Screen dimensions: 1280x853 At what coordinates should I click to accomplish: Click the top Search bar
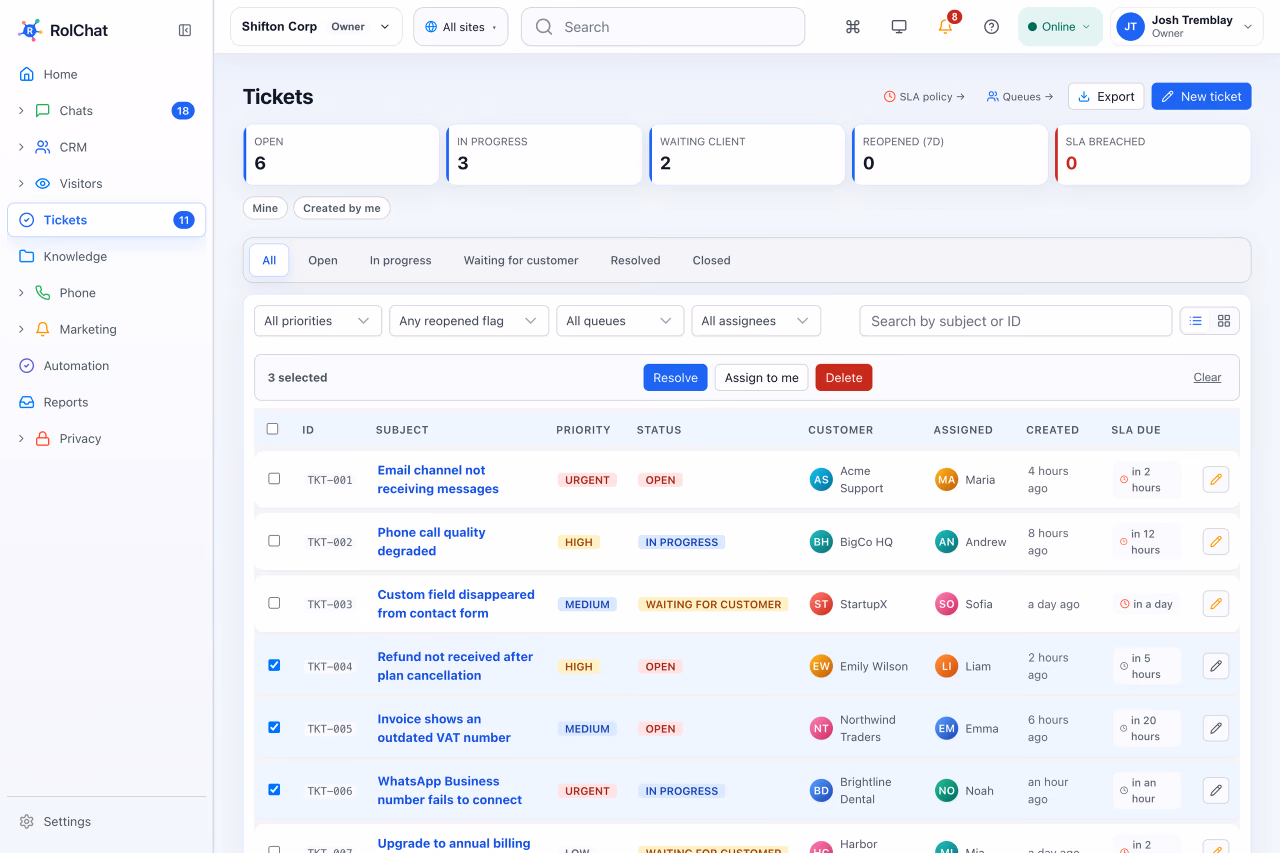[663, 27]
